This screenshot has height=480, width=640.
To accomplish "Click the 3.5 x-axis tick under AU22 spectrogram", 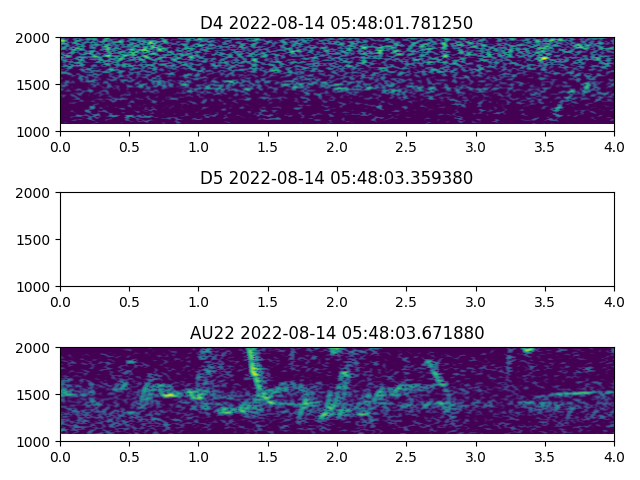I will (545, 456).
